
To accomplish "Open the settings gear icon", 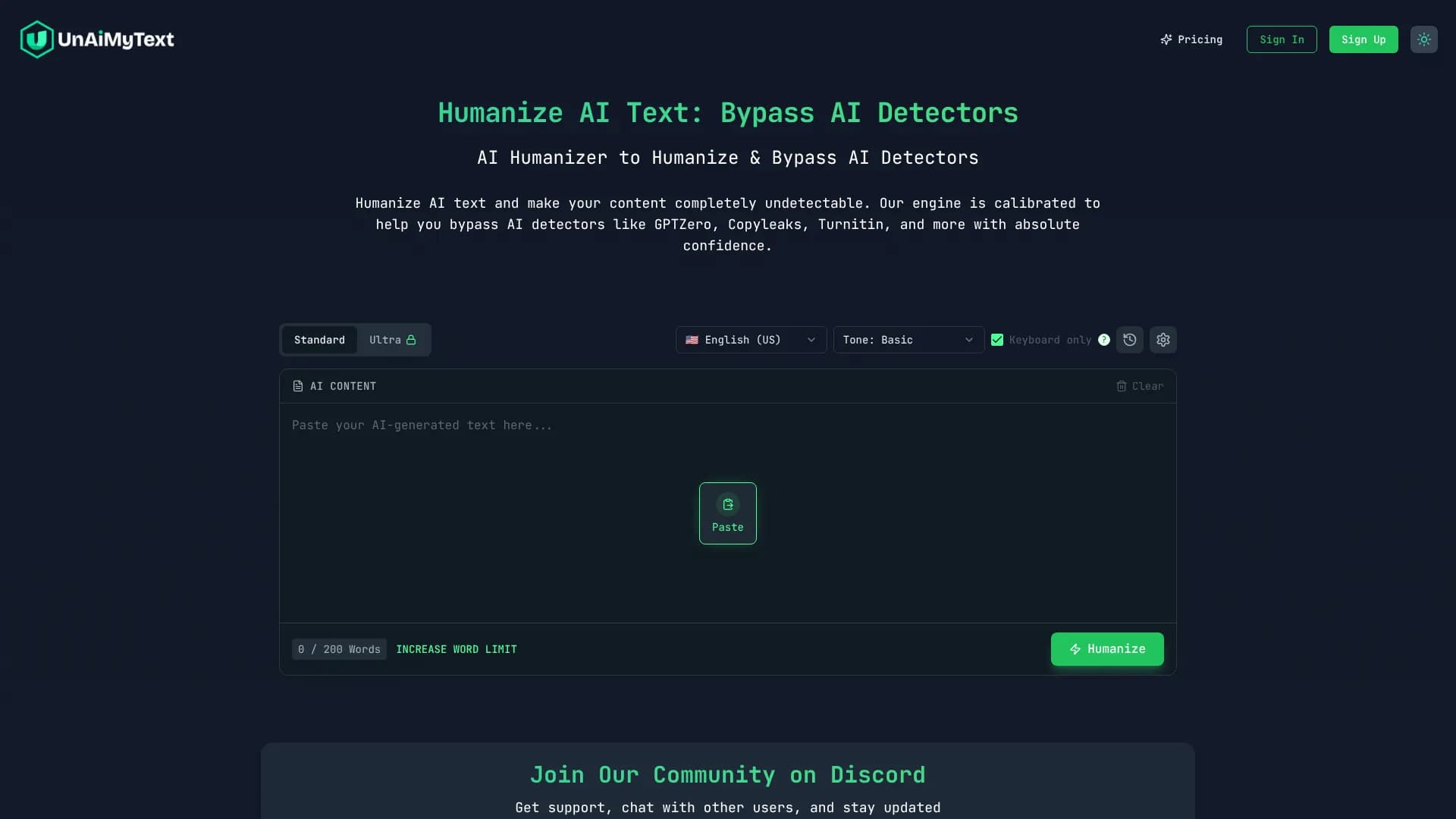I will 1163,340.
